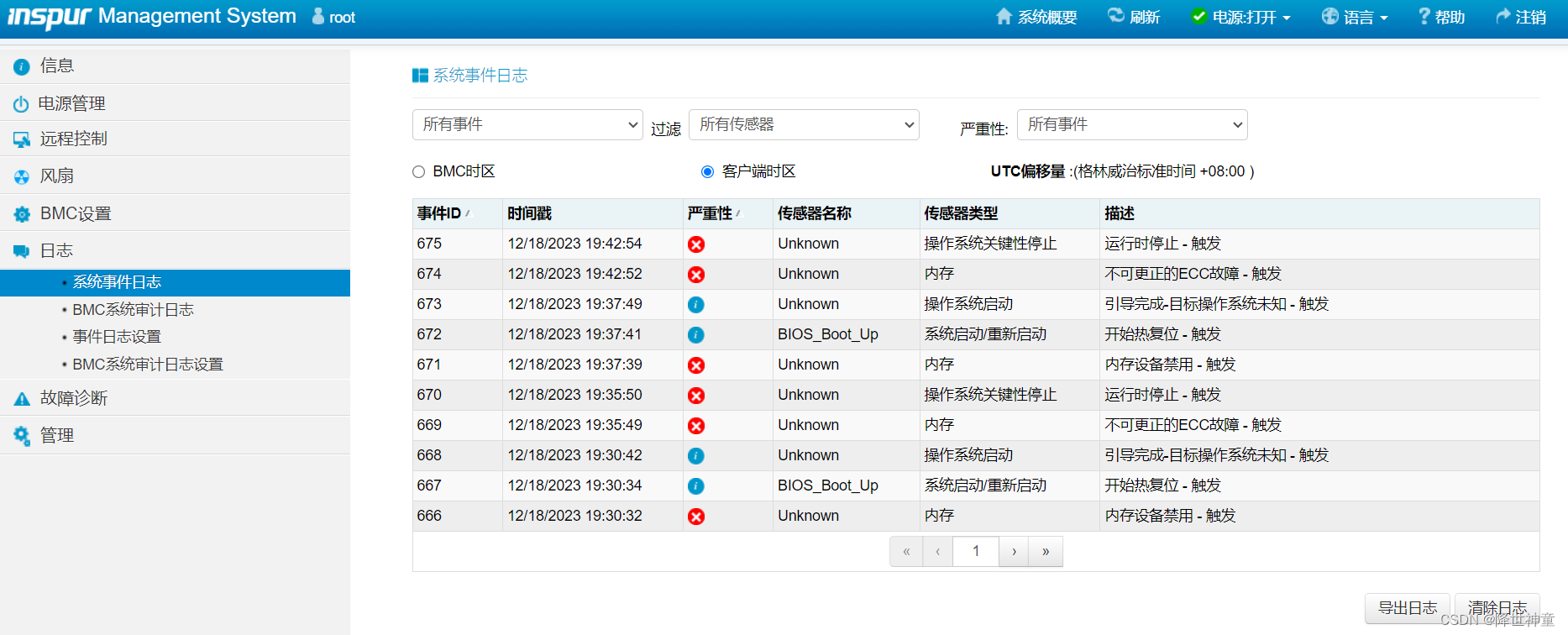Click the 注销 logout arrow icon
This screenshot has height=635, width=1568.
pyautogui.click(x=1503, y=16)
